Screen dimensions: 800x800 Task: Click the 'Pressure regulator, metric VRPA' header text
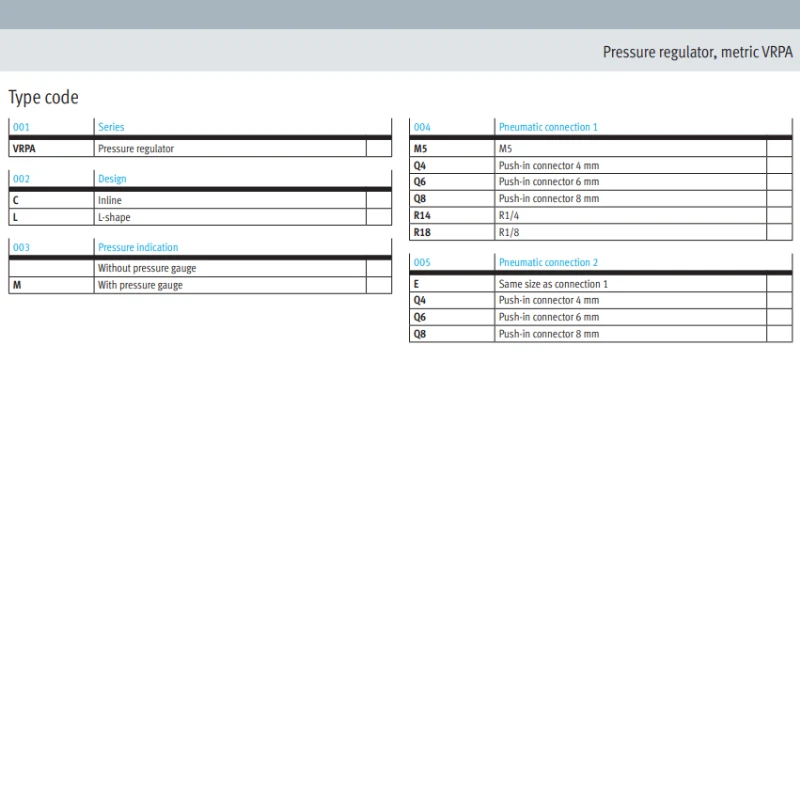click(697, 52)
